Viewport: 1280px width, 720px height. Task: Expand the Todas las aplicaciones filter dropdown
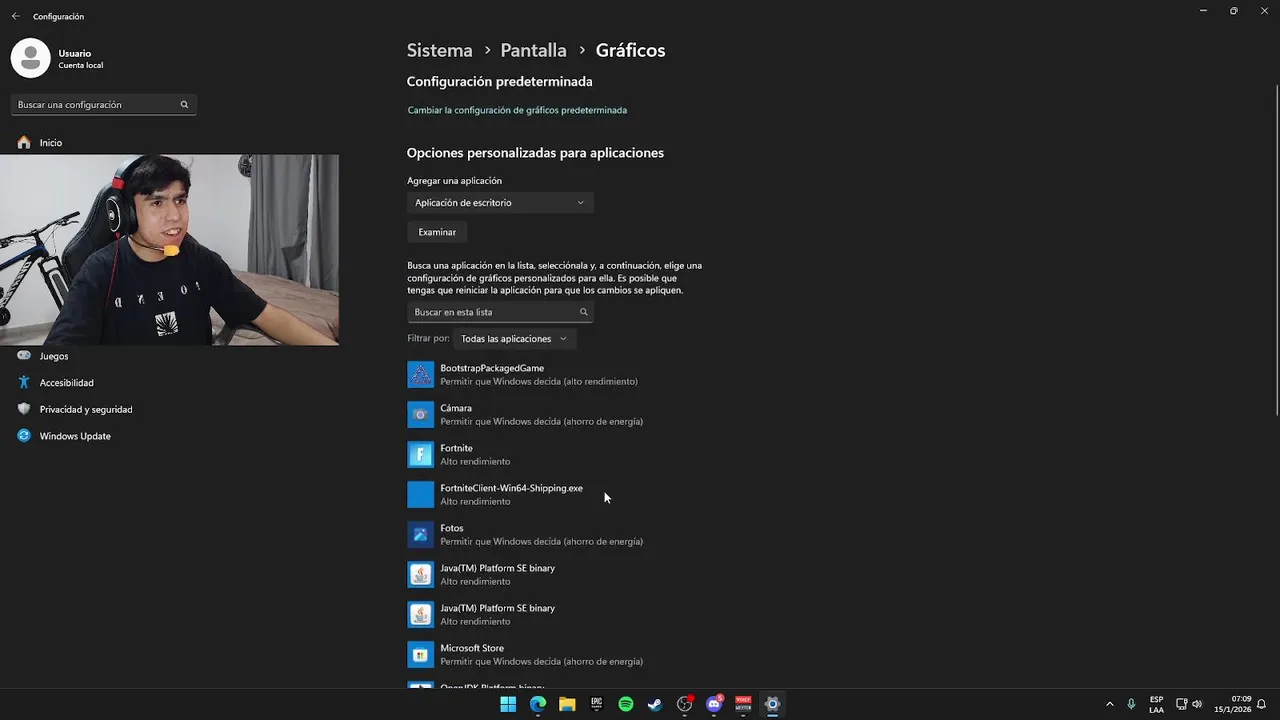coord(515,339)
